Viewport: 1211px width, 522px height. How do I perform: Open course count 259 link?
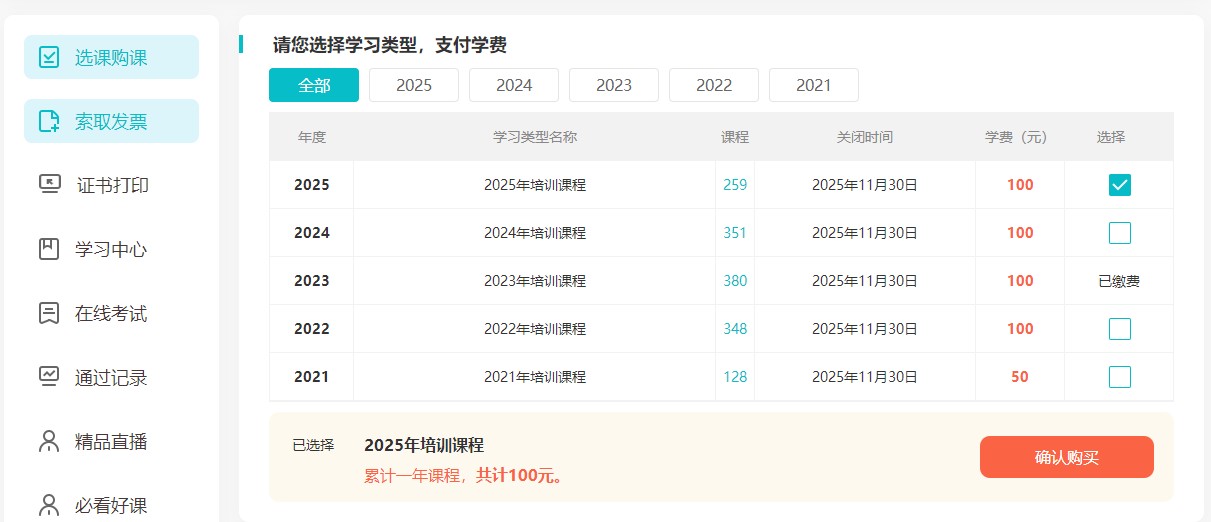pyautogui.click(x=735, y=185)
